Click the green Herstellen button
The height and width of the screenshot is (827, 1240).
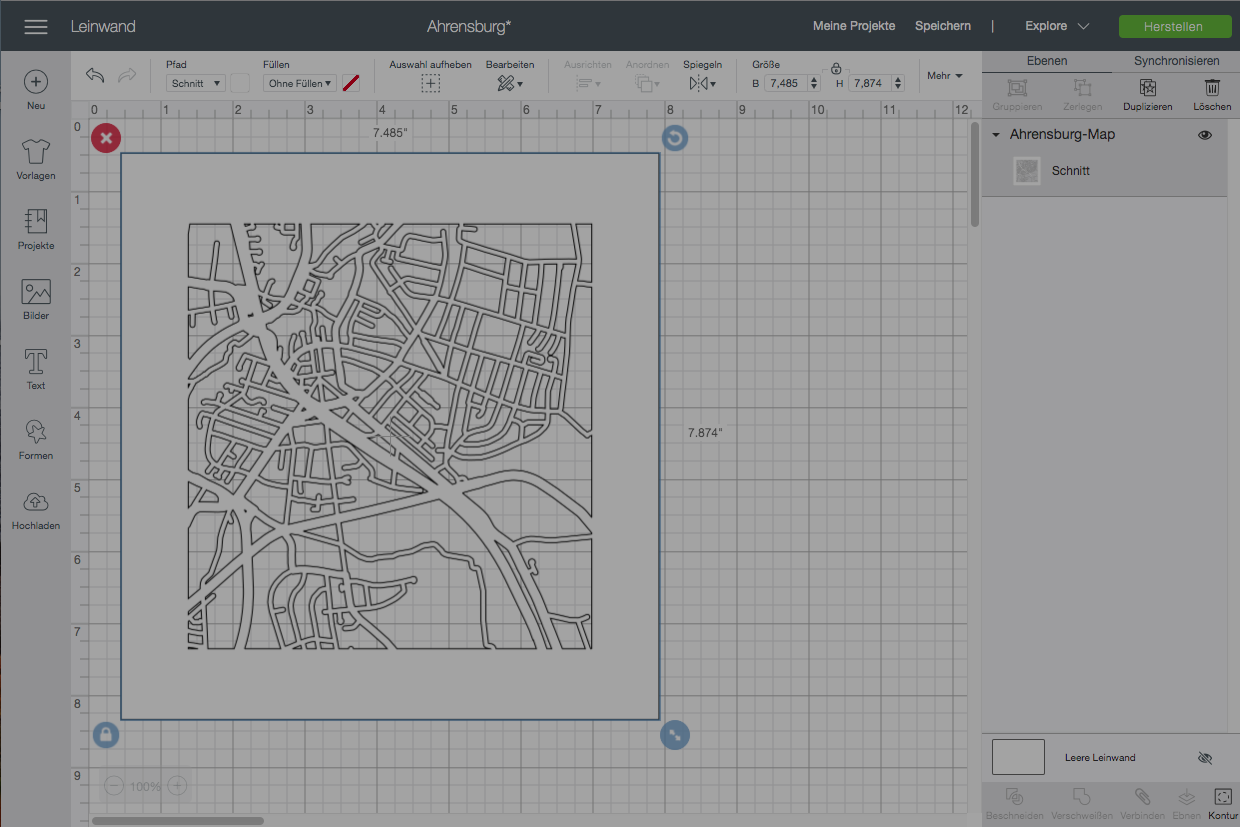[x=1174, y=27]
